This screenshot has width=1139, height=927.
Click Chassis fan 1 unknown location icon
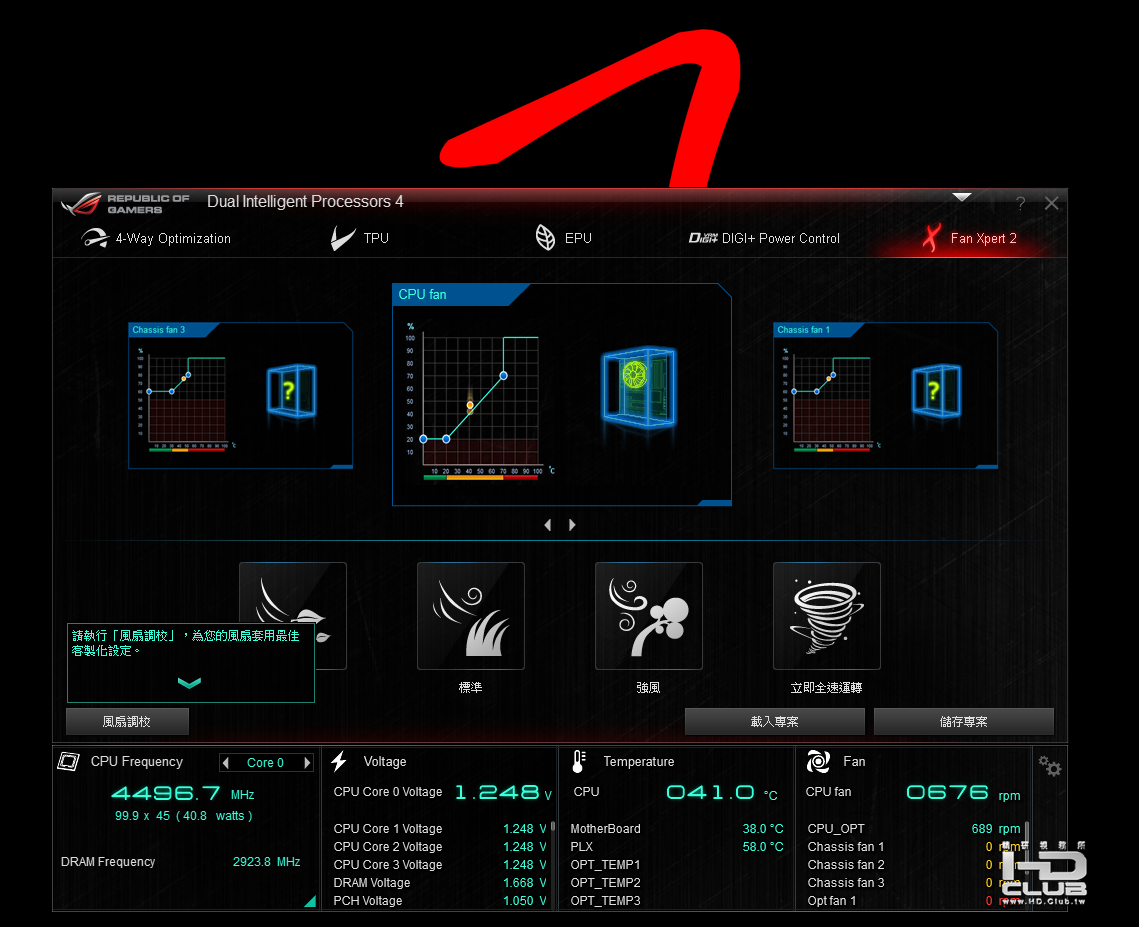tap(937, 392)
